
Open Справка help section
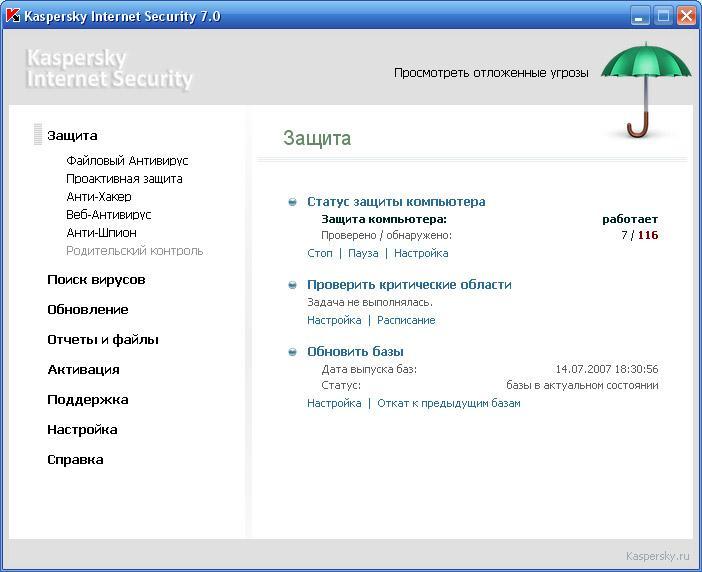[x=75, y=460]
